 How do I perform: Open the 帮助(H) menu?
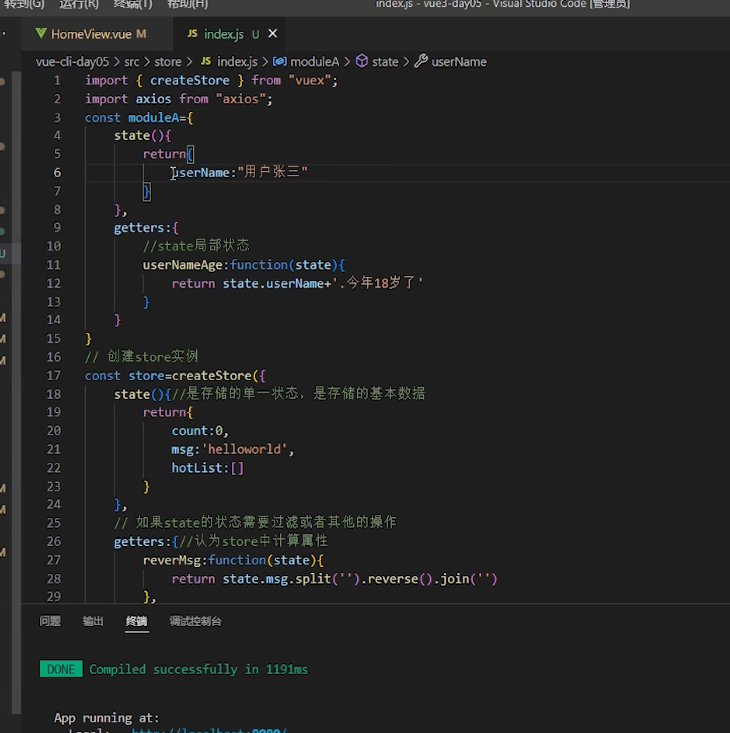[x=187, y=4]
